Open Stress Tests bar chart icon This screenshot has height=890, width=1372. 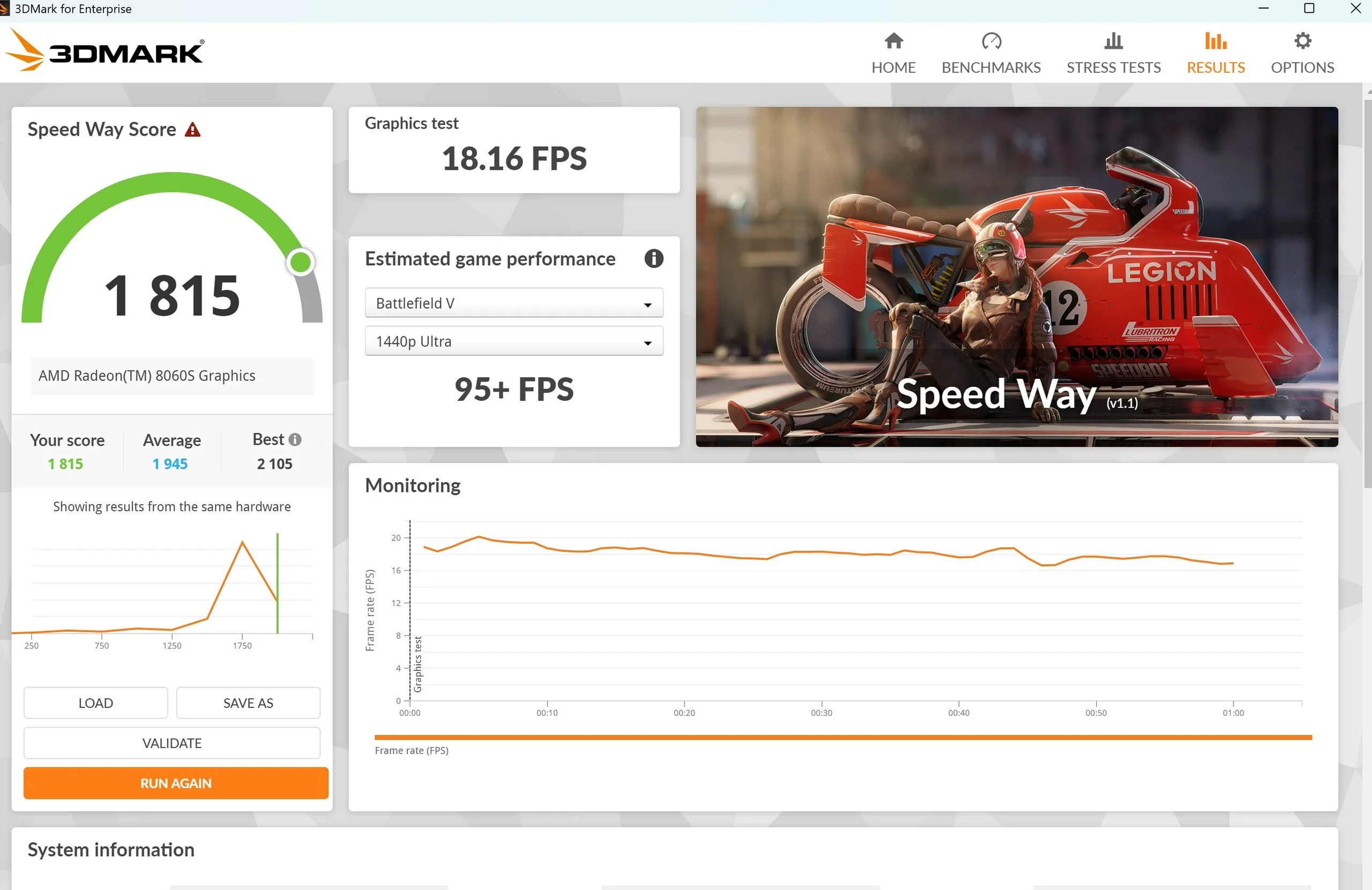(x=1113, y=41)
